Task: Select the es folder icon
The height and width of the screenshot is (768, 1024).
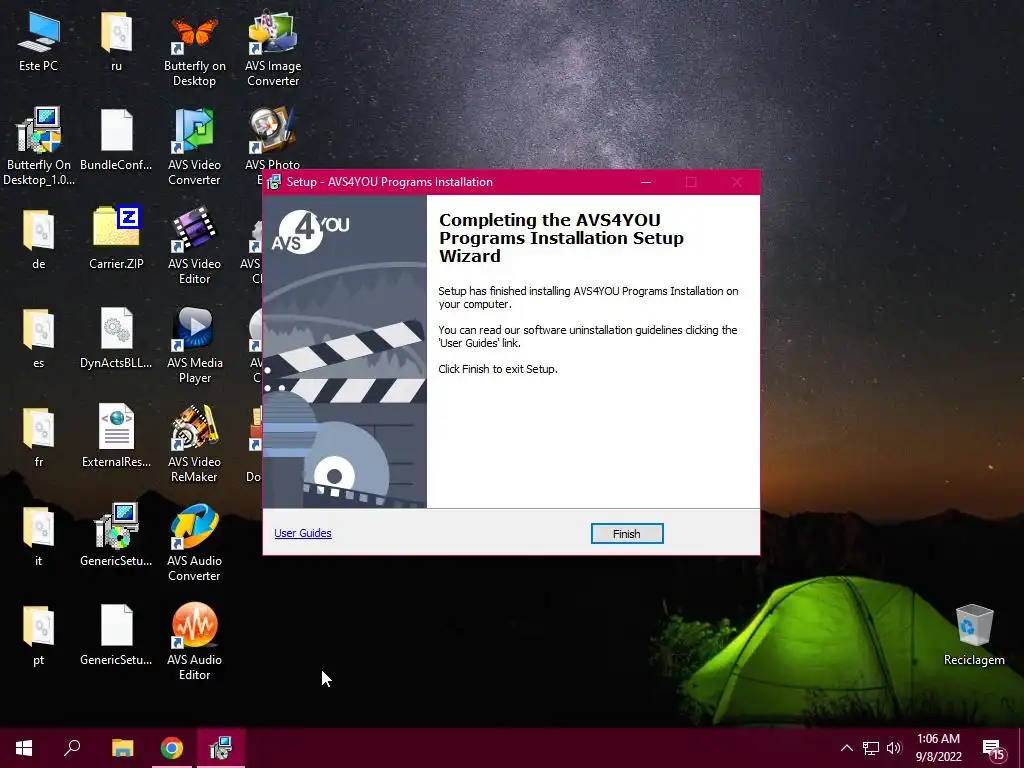Action: coord(39,338)
